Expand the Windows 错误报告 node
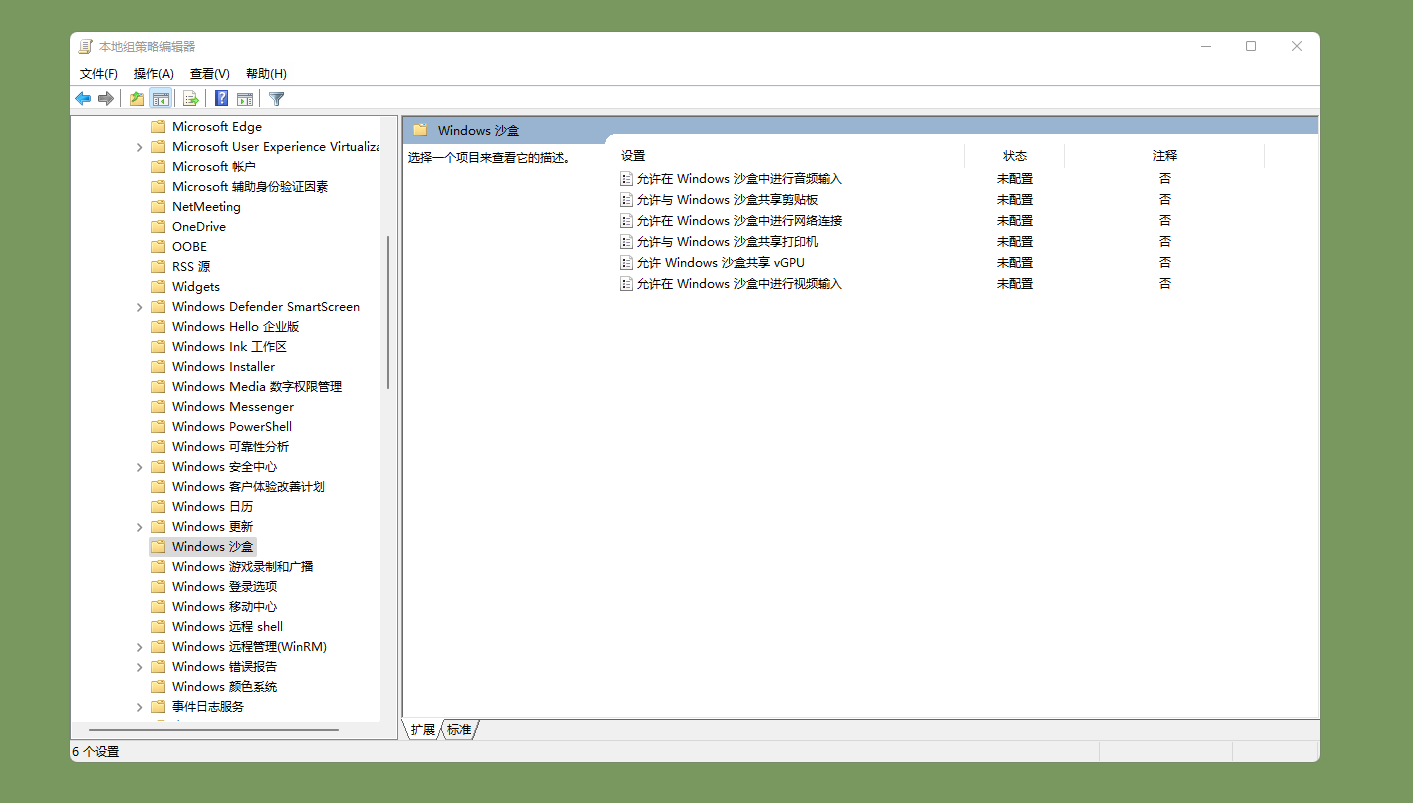The image size is (1413, 803). click(x=139, y=667)
